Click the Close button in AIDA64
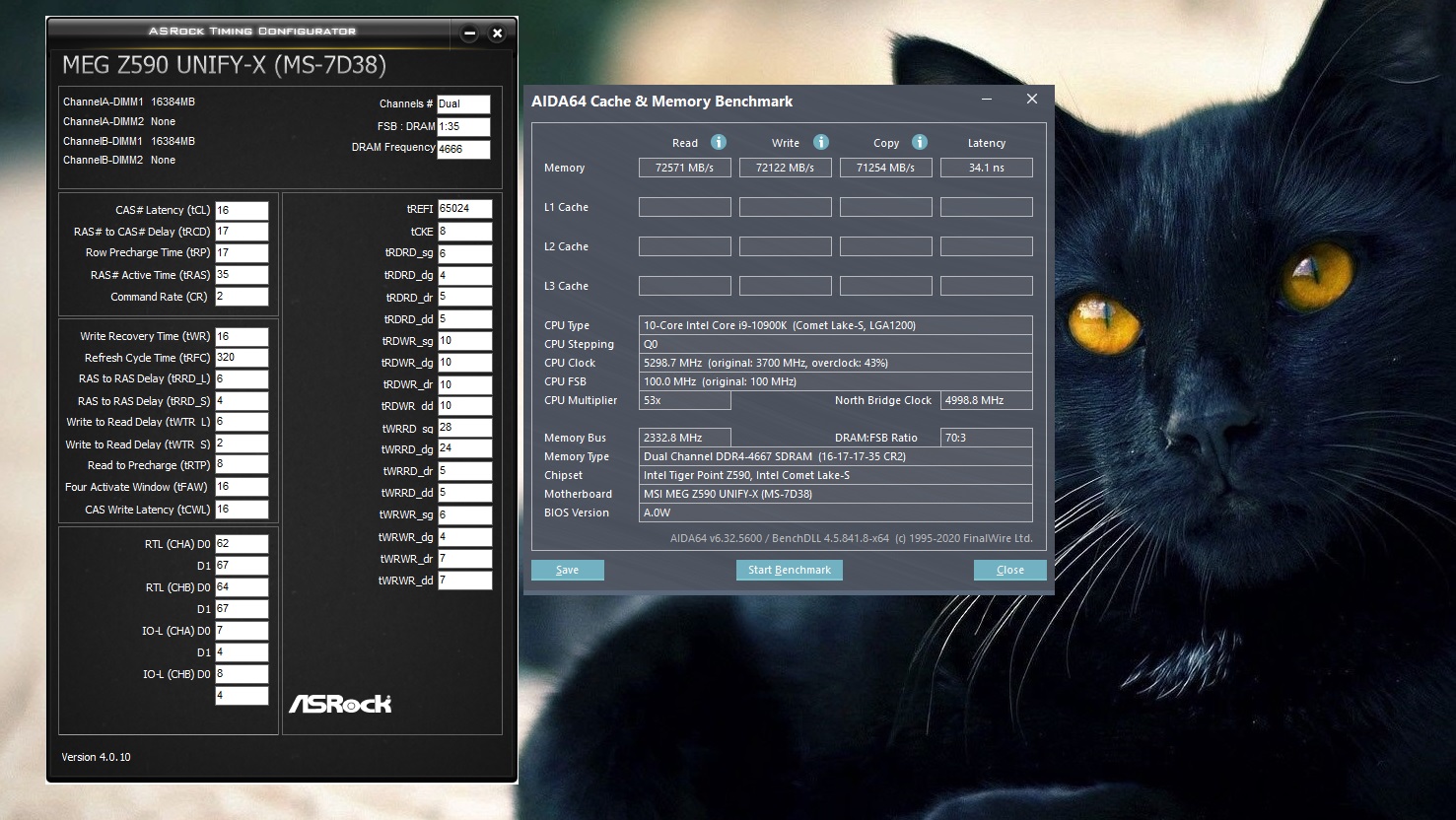The height and width of the screenshot is (820, 1456). click(1010, 570)
